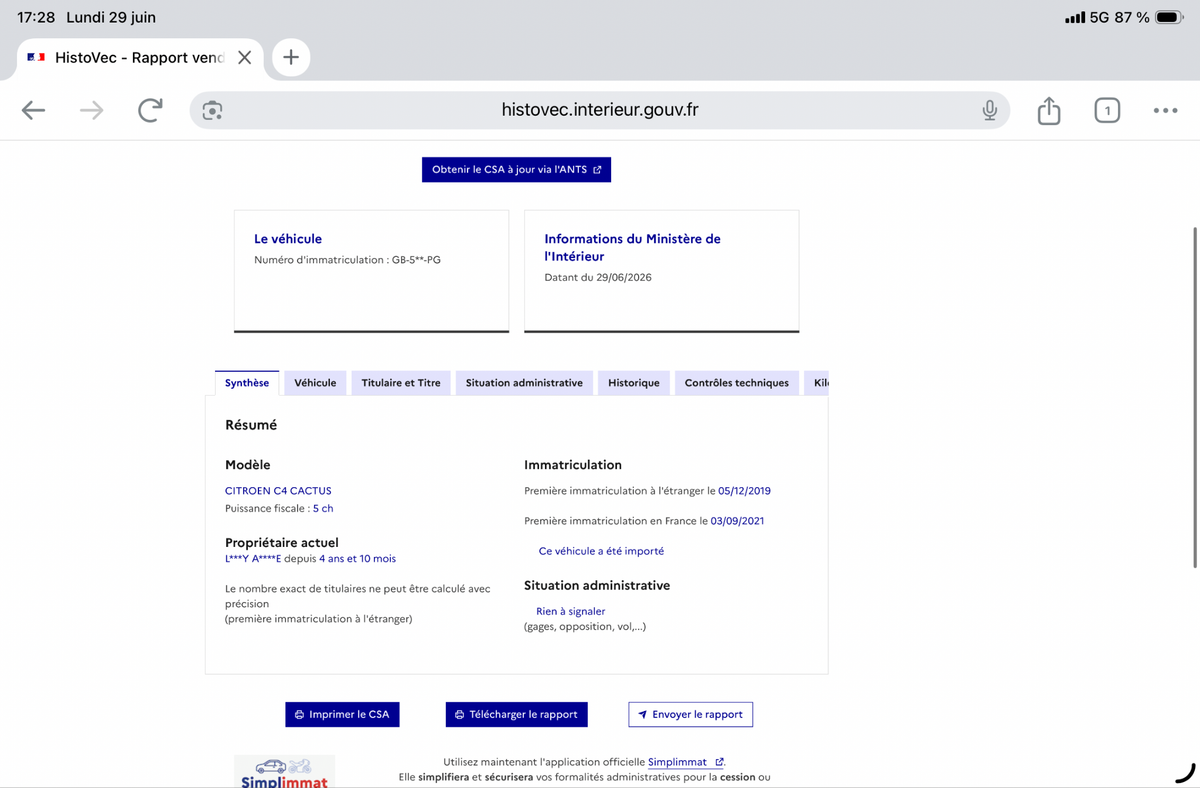Screen dimensions: 1200x788
Task: Open the tab switcher showing 1 tab
Action: point(1106,110)
